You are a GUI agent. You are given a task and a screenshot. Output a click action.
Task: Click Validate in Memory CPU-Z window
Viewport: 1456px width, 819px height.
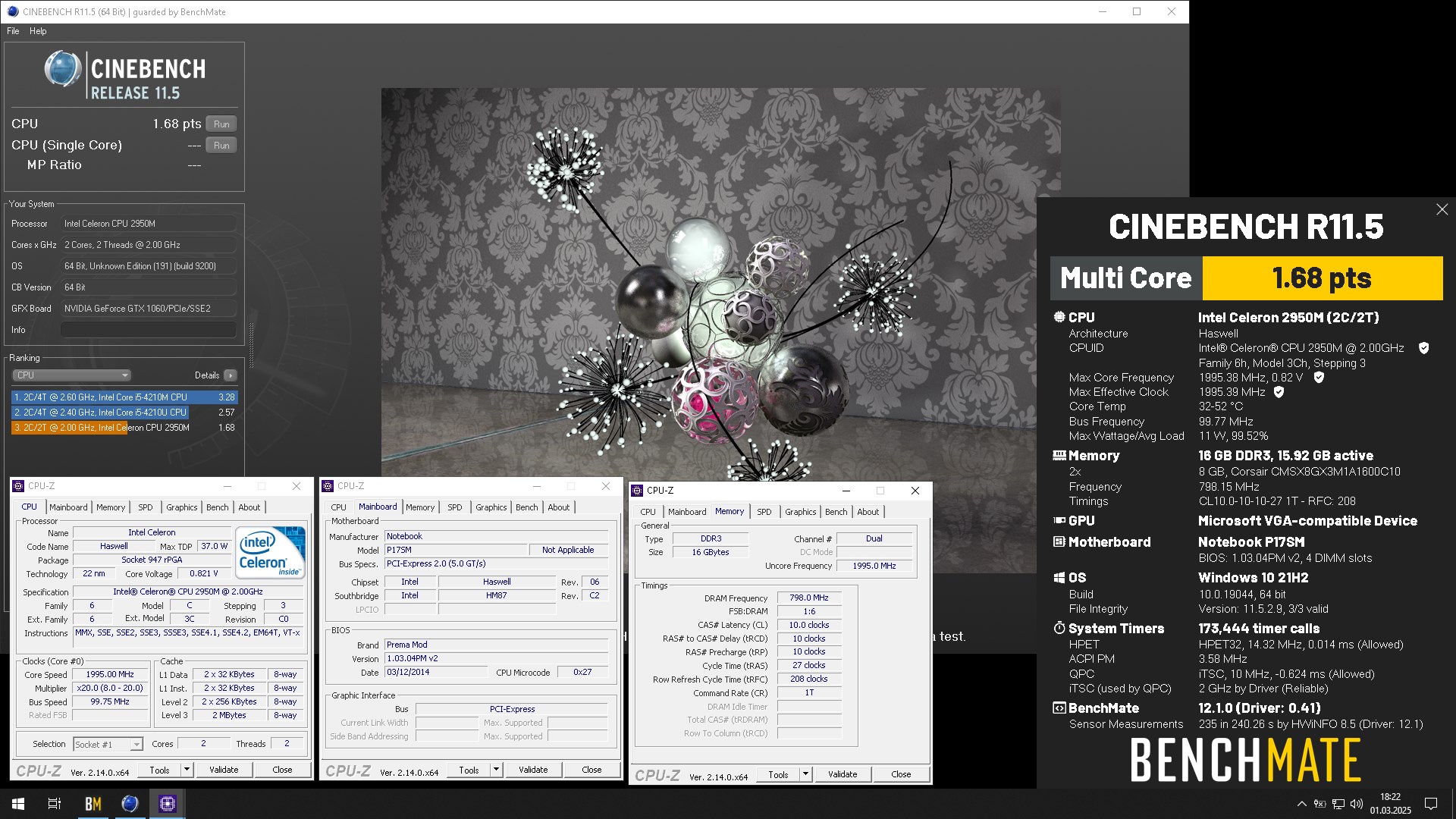(x=843, y=774)
